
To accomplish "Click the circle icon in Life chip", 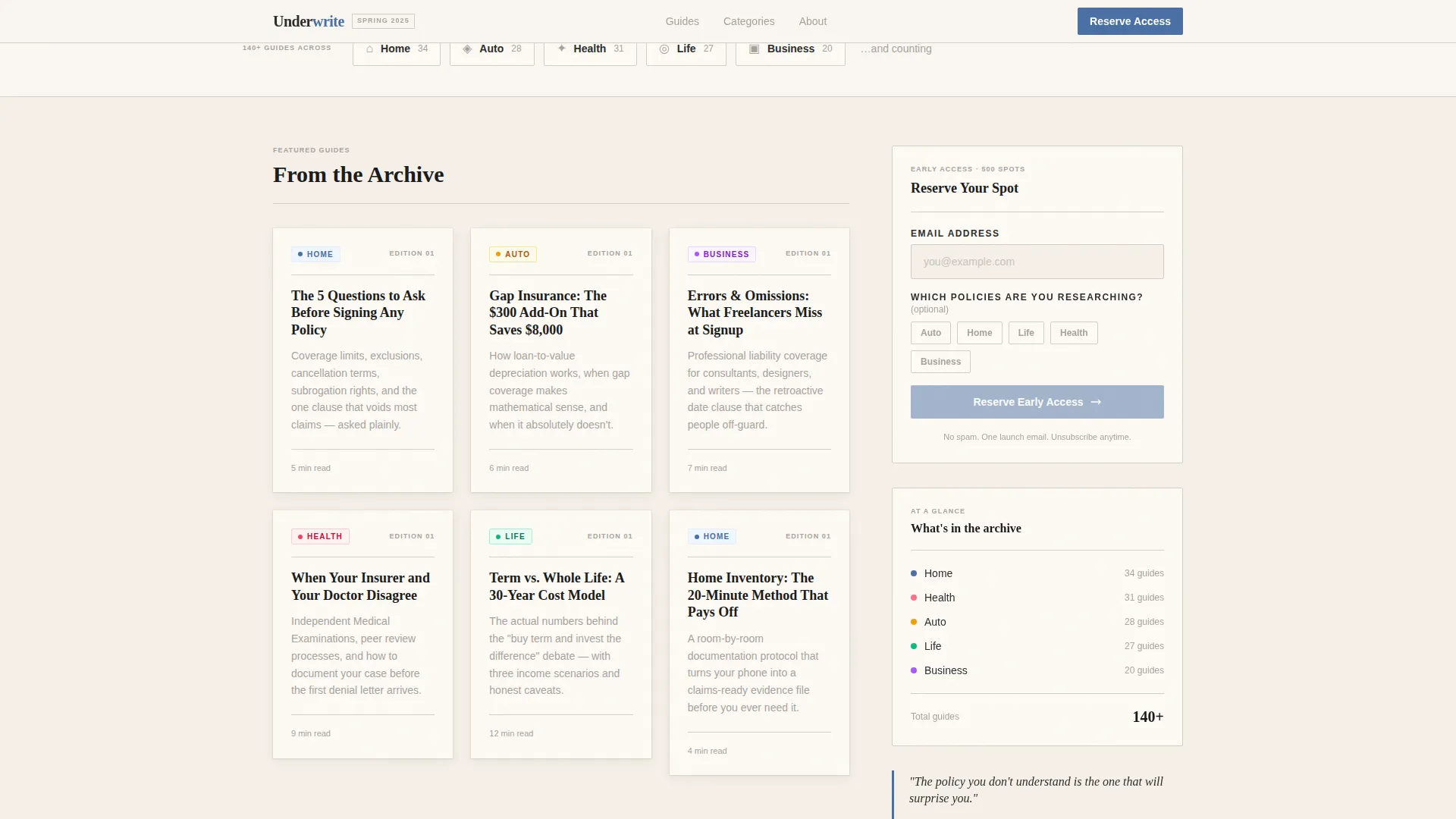I will pos(664,49).
